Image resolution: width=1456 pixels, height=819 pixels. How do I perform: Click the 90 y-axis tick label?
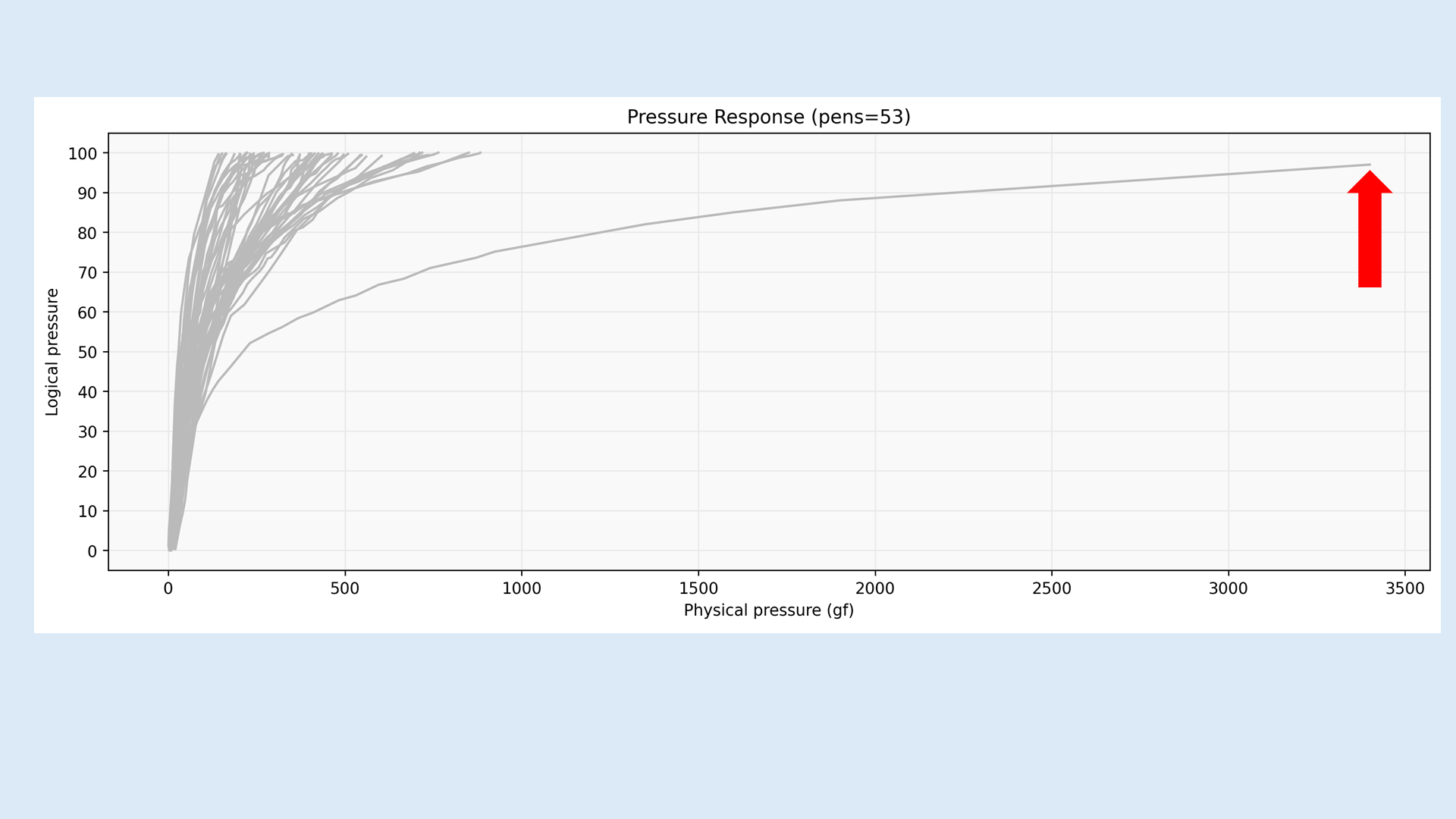tap(87, 193)
